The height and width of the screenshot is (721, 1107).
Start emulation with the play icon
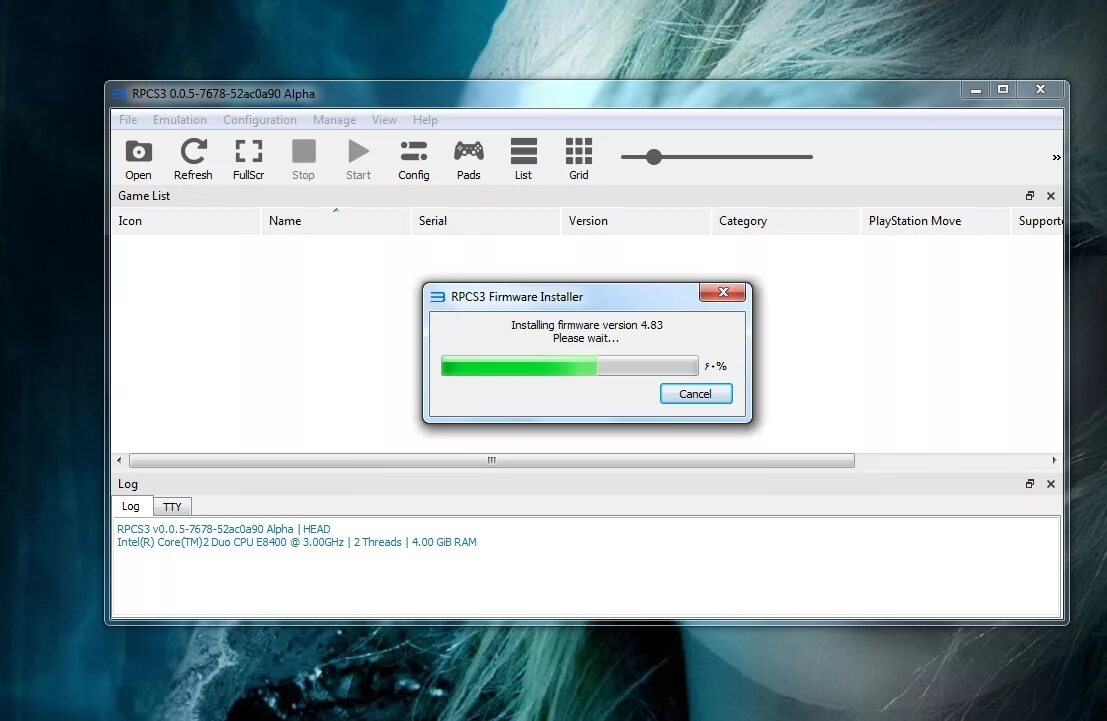pyautogui.click(x=359, y=160)
